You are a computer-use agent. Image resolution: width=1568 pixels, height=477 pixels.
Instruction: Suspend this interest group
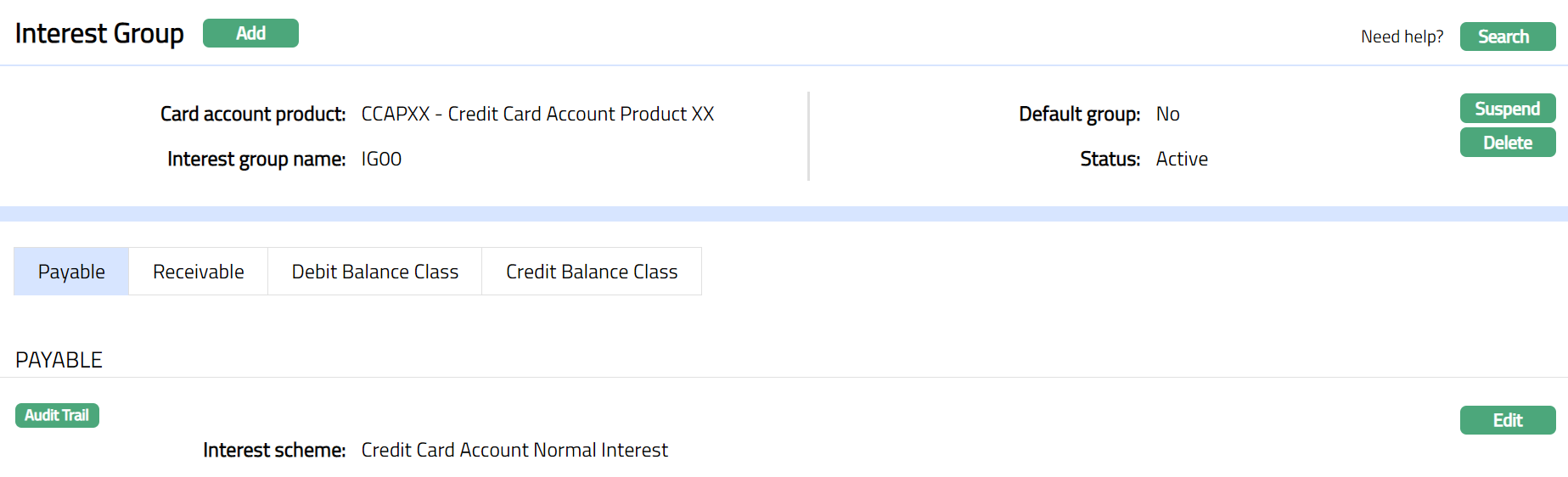click(1507, 109)
